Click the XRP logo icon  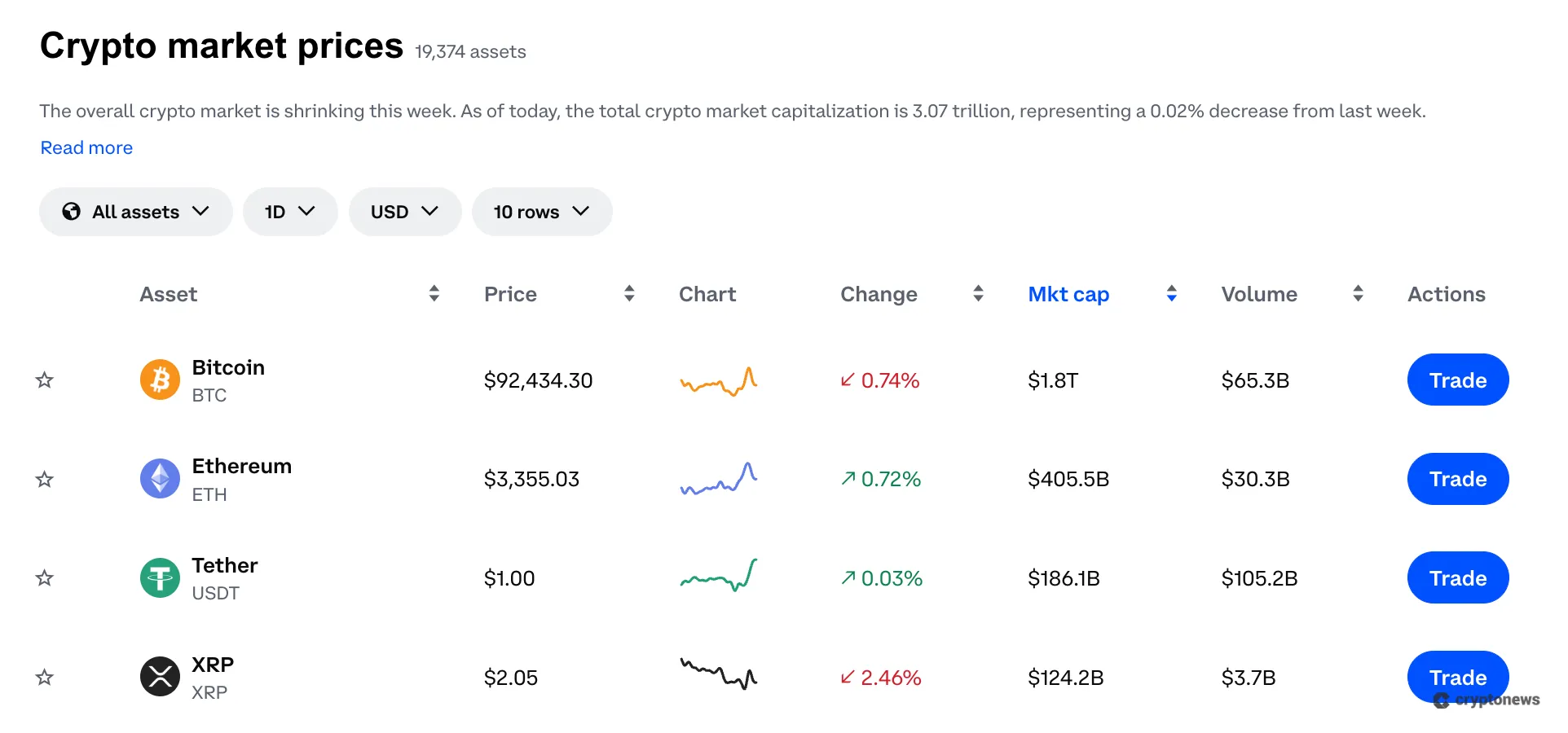point(160,677)
